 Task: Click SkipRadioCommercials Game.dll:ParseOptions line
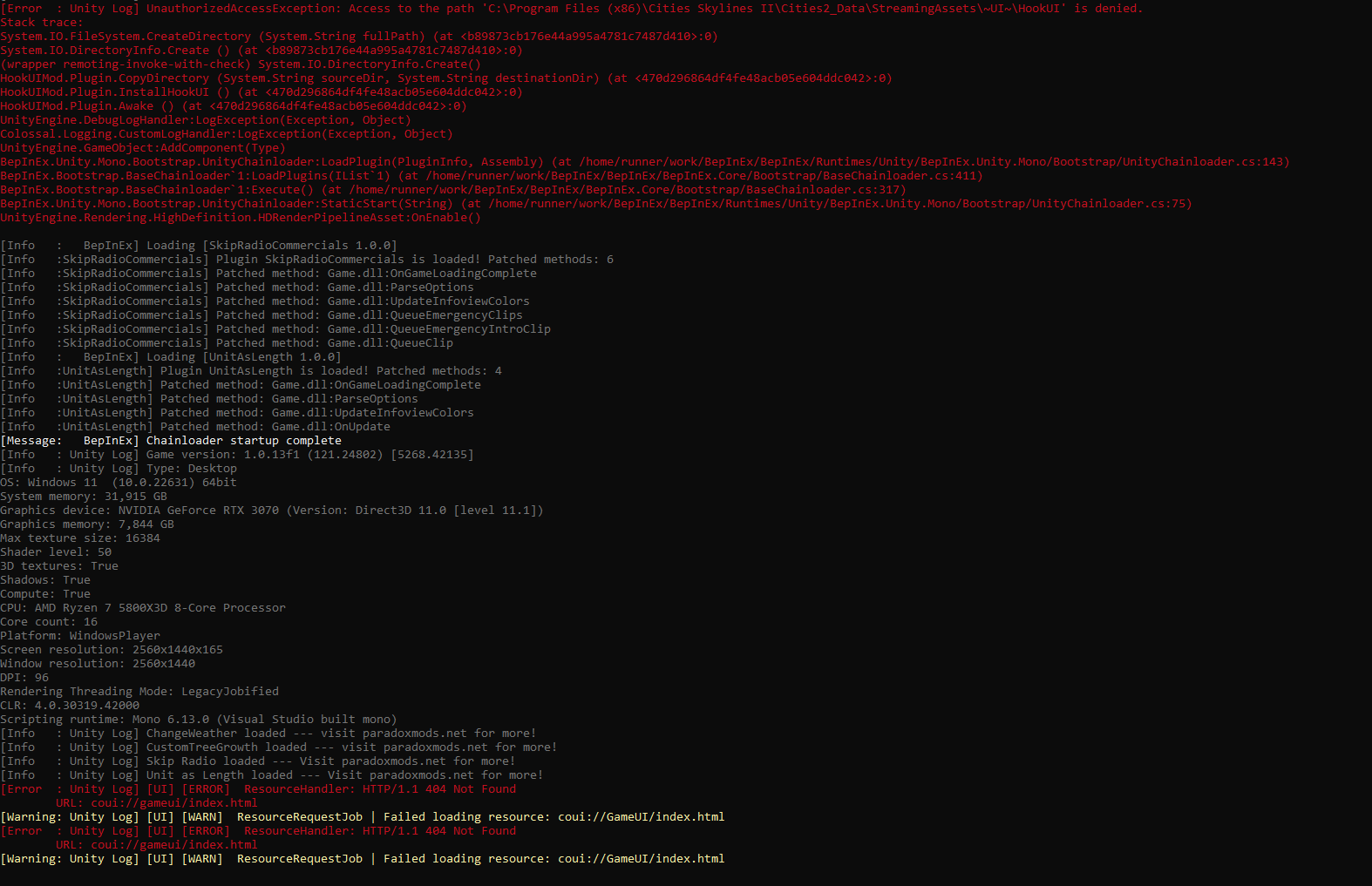click(x=237, y=287)
